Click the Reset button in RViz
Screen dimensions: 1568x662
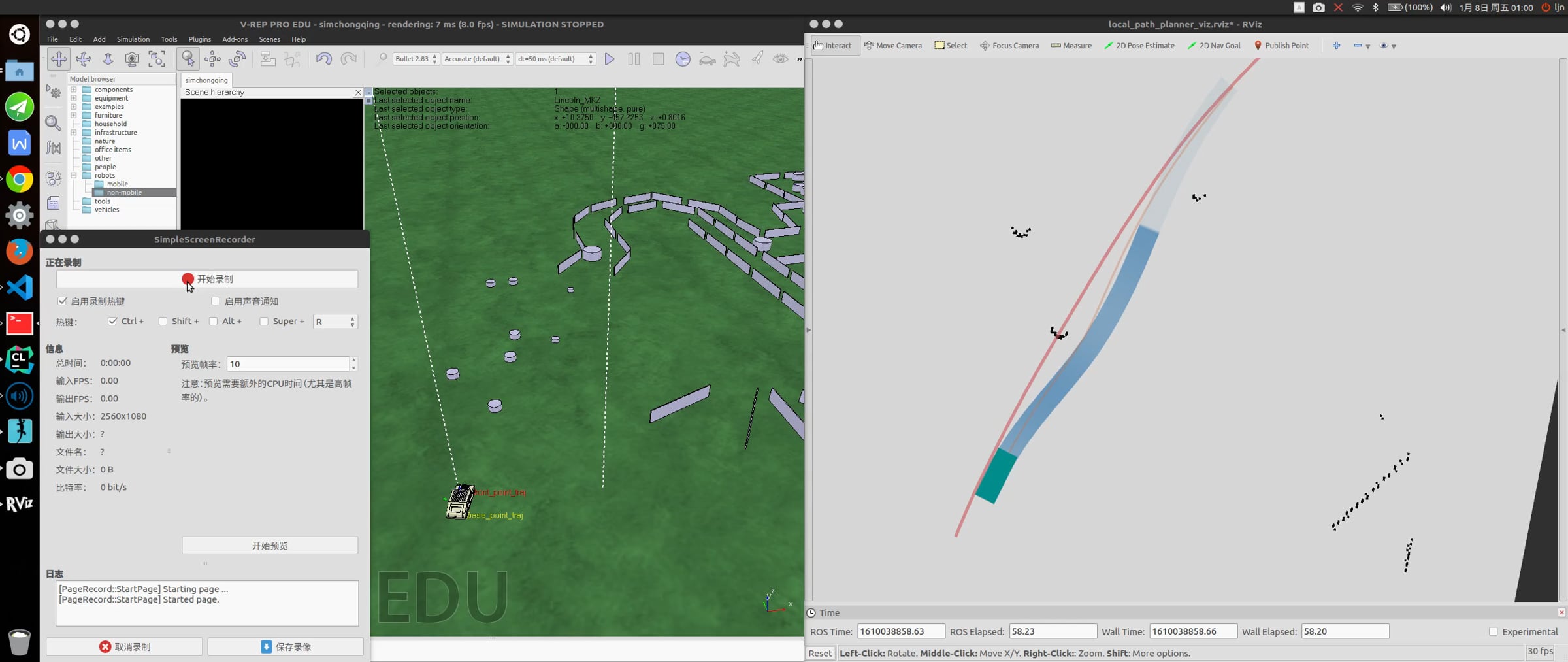[x=820, y=653]
